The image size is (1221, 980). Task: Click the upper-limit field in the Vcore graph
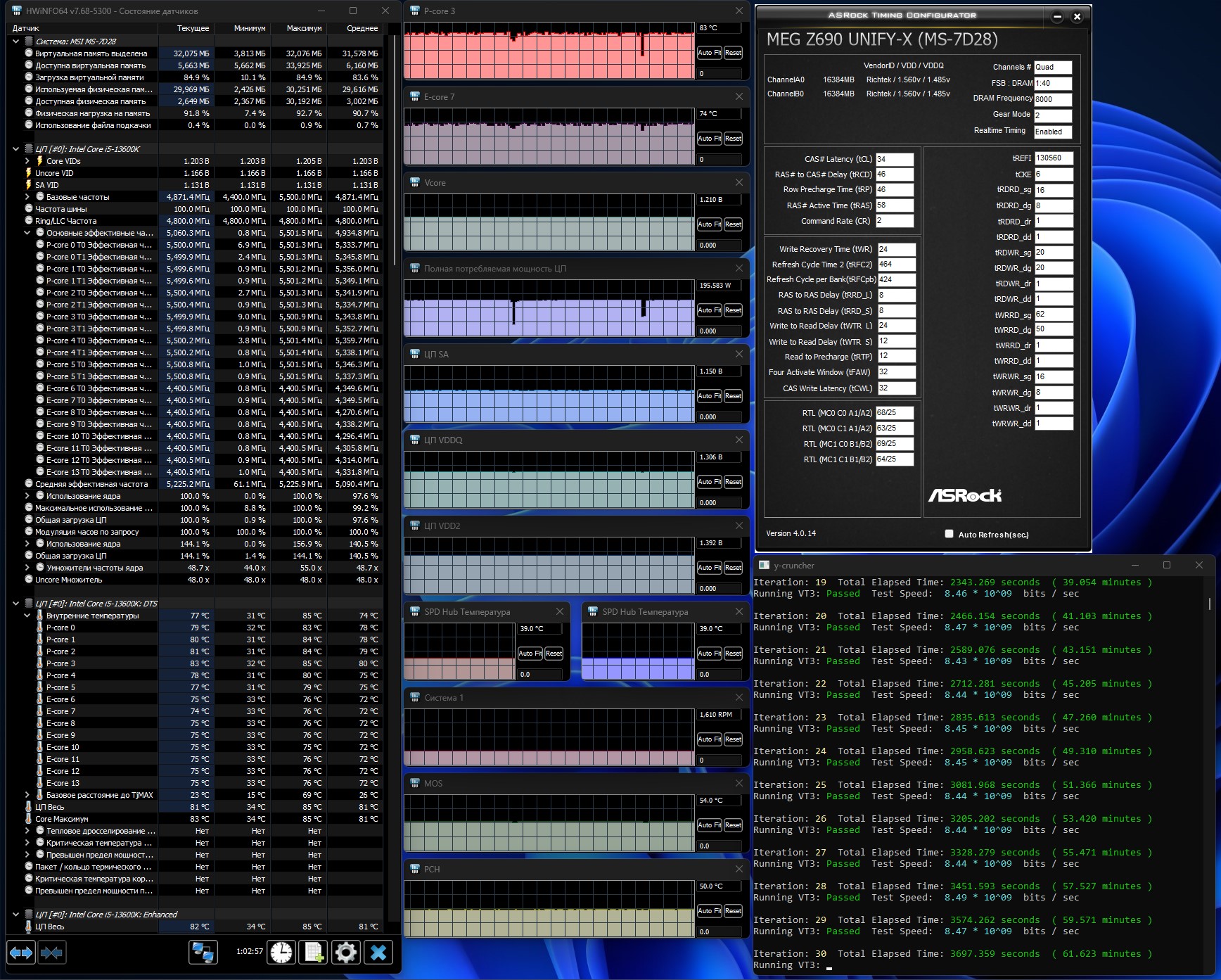coord(719,200)
